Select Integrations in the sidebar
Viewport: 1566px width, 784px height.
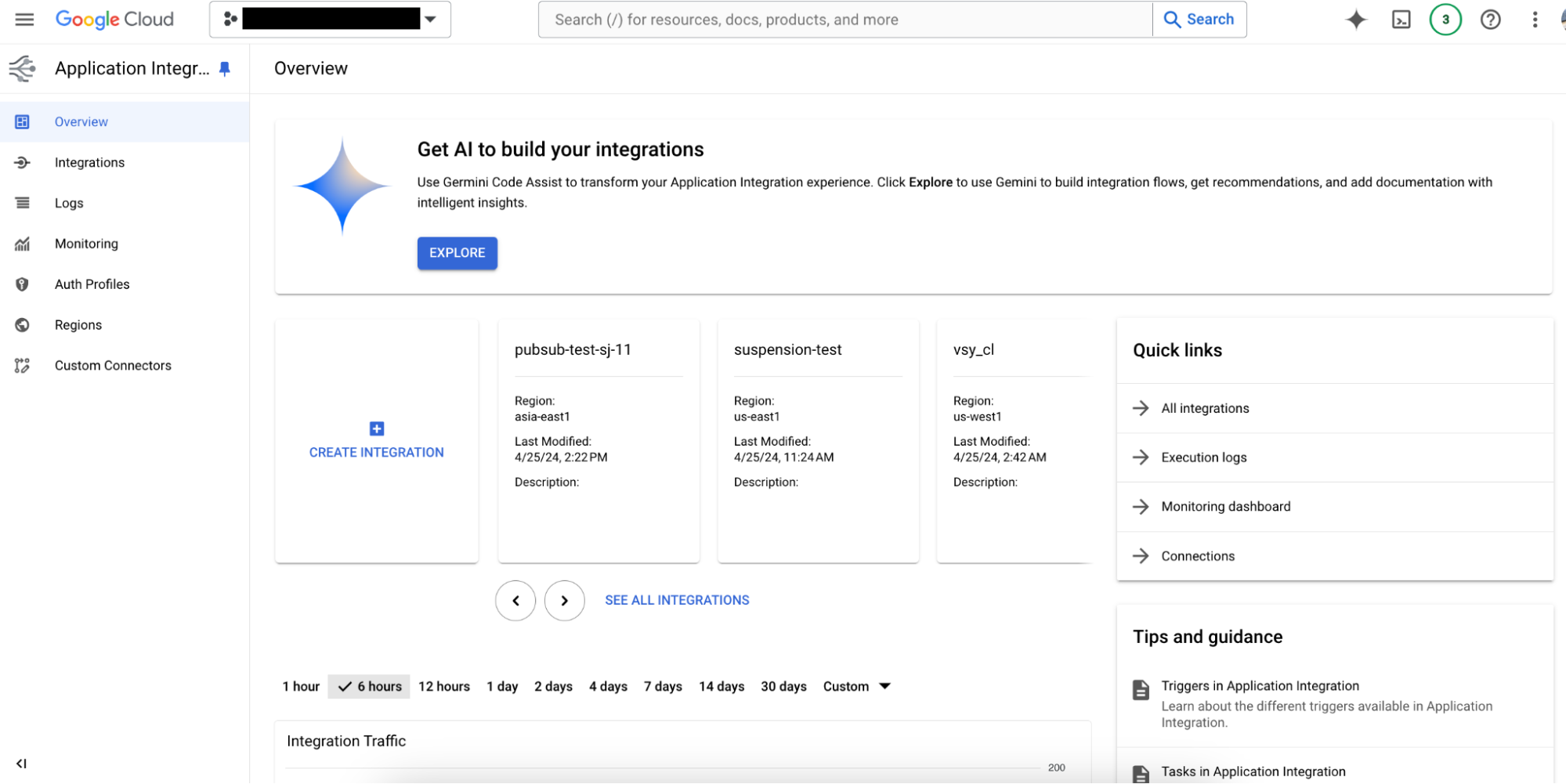89,162
